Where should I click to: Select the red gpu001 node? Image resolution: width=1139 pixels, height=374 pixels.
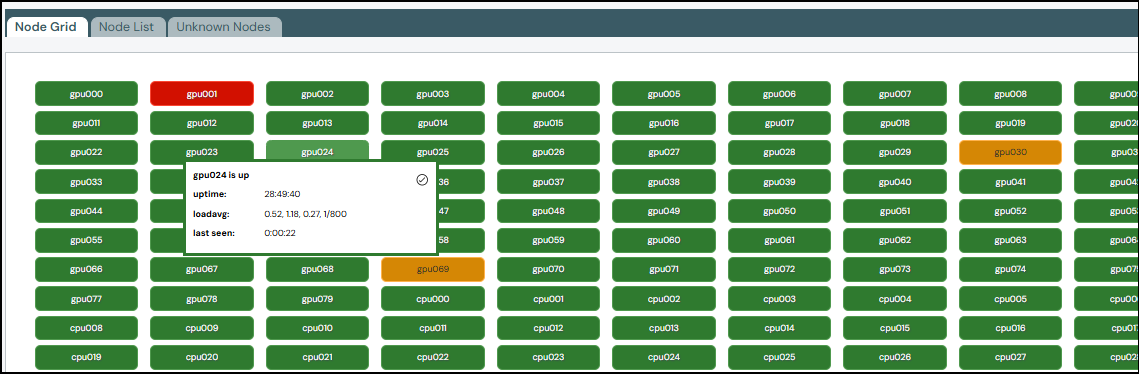pyautogui.click(x=202, y=94)
